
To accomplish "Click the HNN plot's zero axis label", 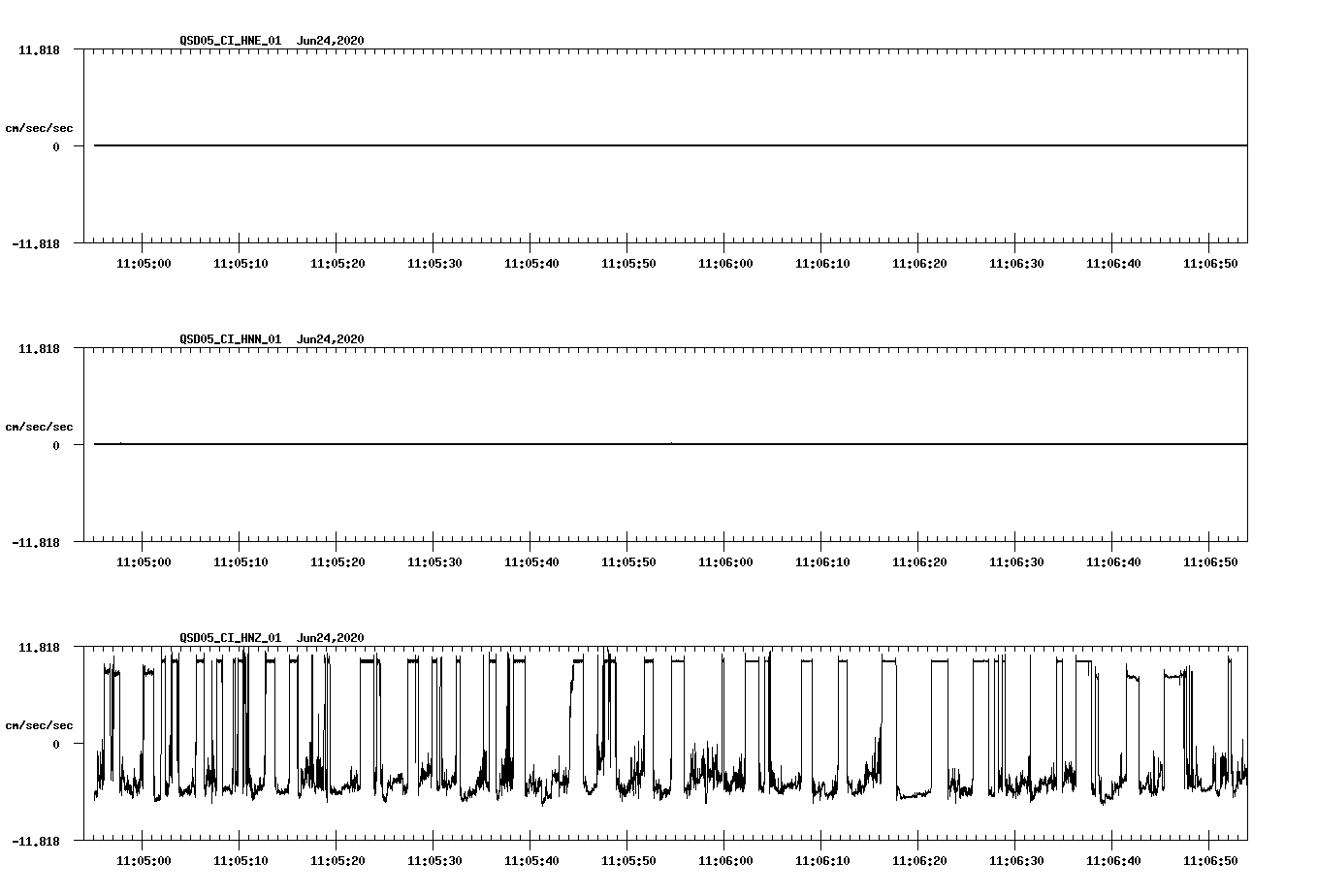I will pyautogui.click(x=56, y=446).
